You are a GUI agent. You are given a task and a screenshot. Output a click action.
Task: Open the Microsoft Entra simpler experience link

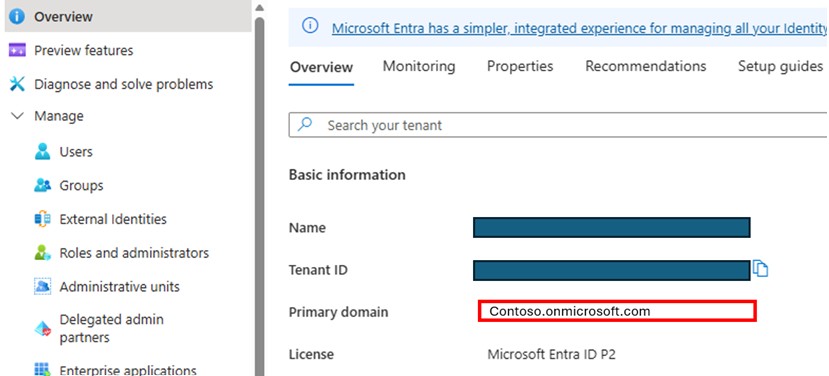click(x=580, y=28)
